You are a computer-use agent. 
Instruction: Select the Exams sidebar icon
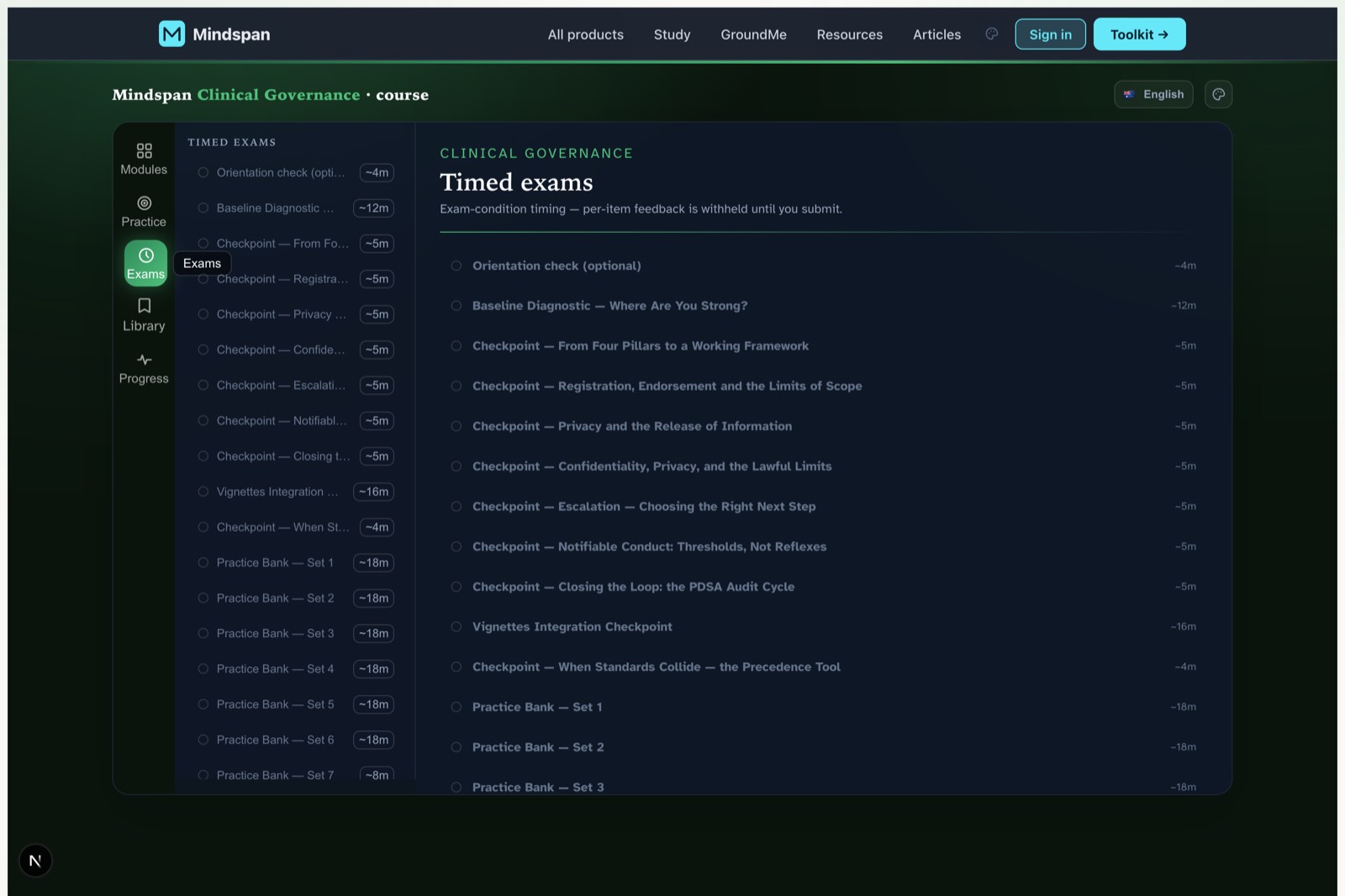pyautogui.click(x=145, y=263)
